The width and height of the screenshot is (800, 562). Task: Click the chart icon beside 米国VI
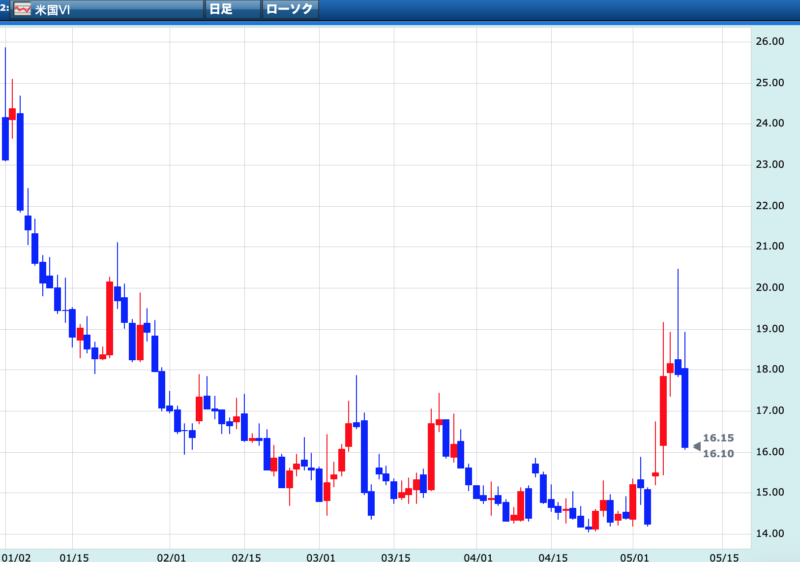[22, 9]
